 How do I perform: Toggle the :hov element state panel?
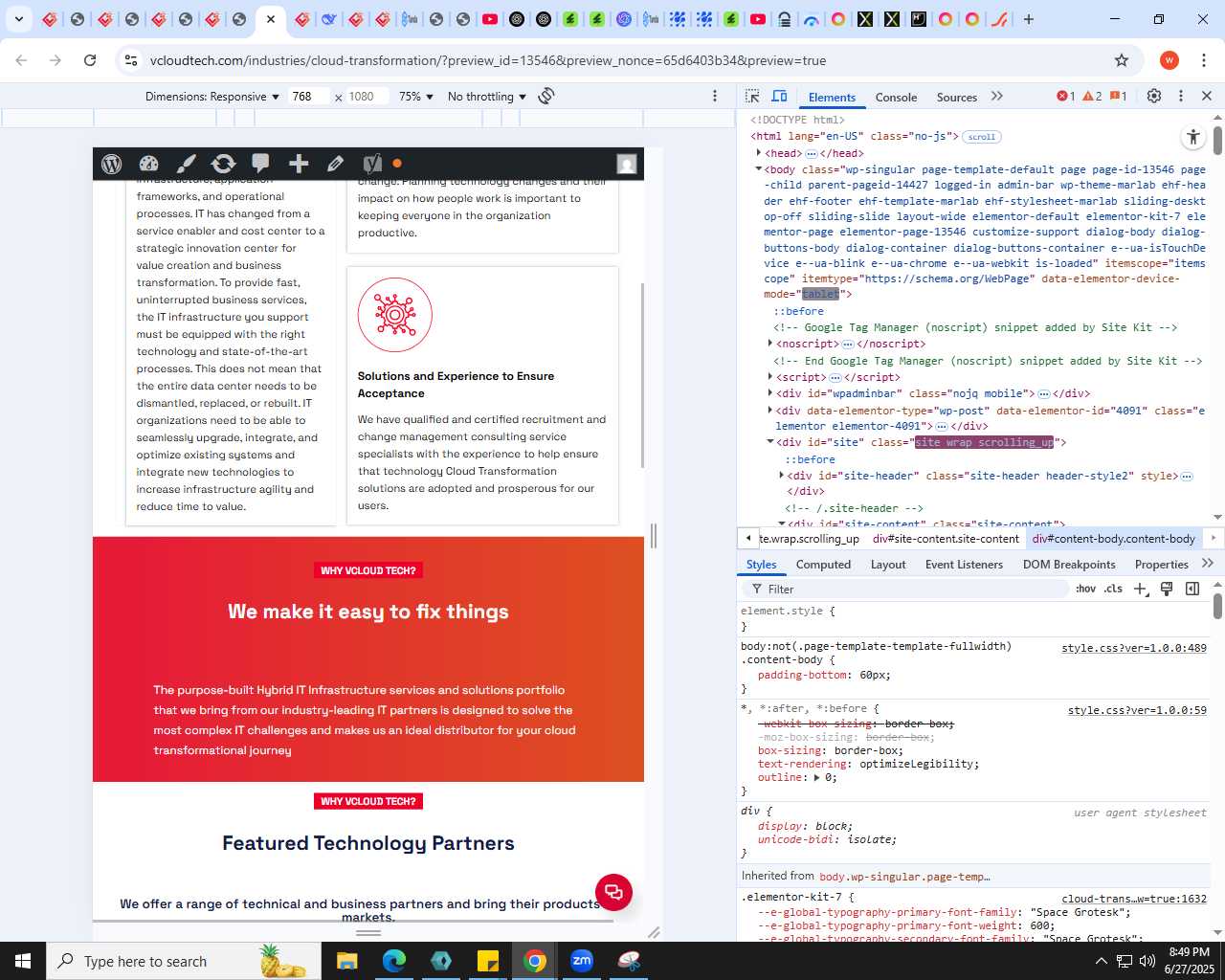coord(1085,589)
